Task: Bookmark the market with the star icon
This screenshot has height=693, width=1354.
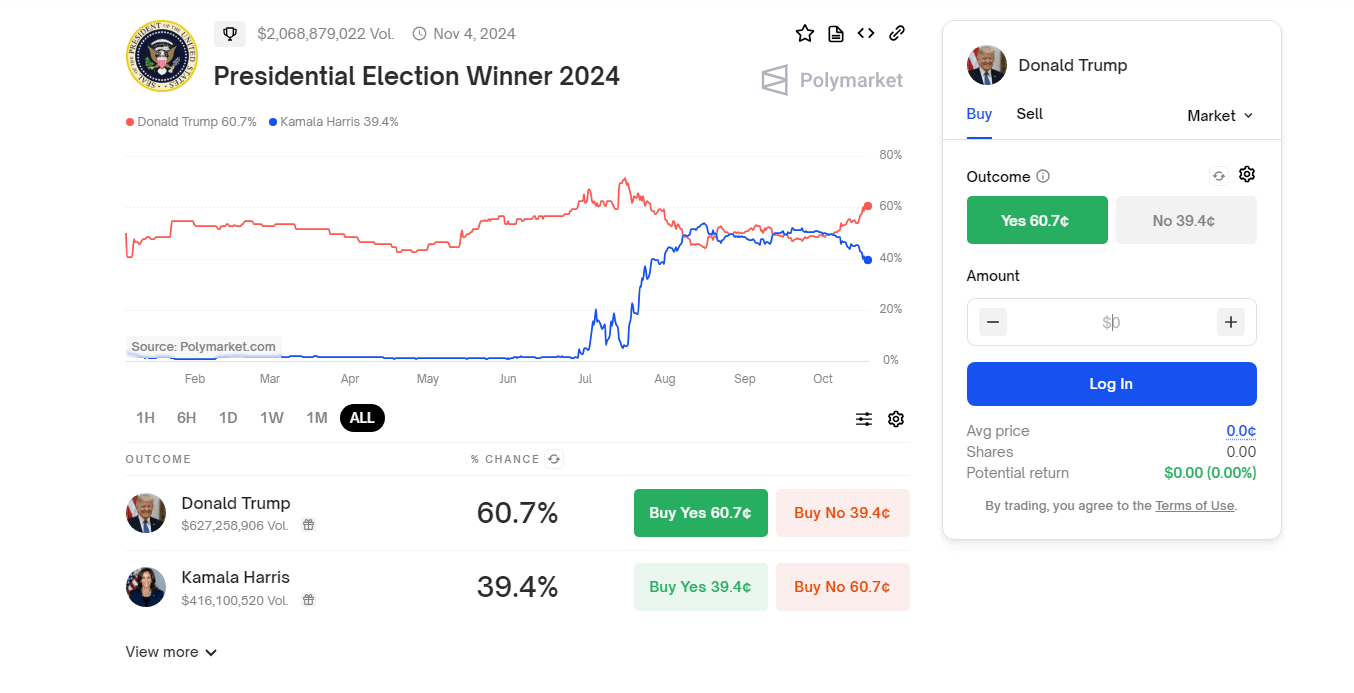Action: click(x=805, y=33)
